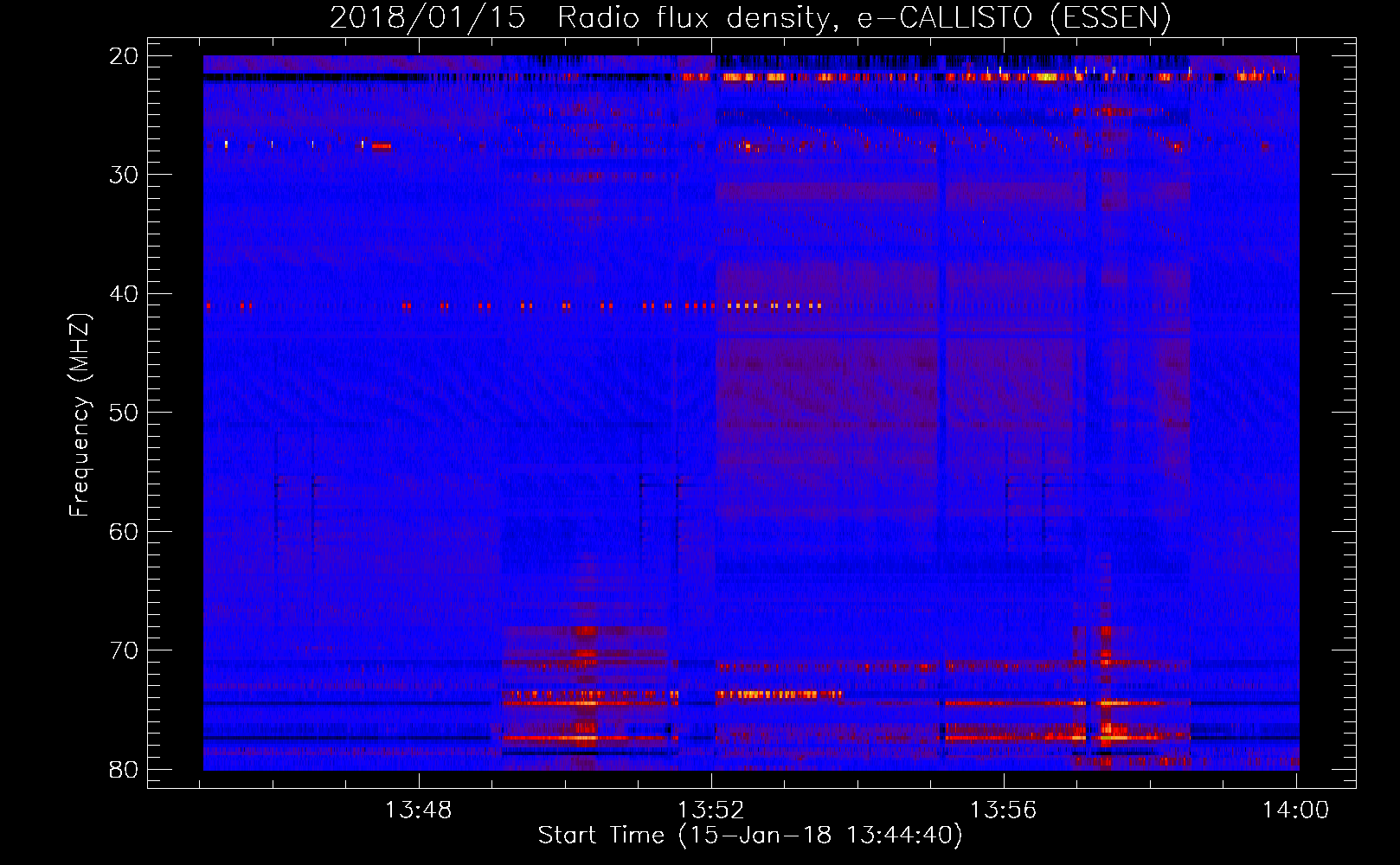Click the Frequency (MHZ) axis label
Viewport: 1400px width, 865px height.
point(80,415)
